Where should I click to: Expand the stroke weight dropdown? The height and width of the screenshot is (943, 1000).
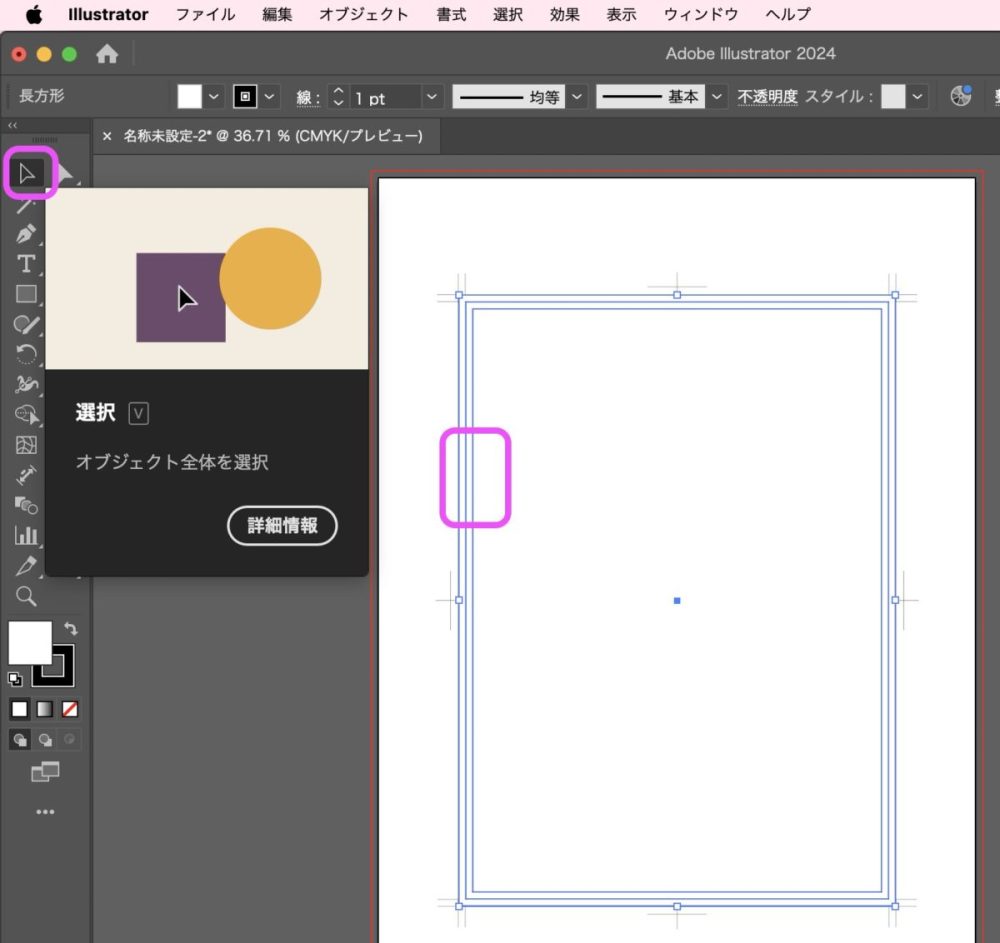432,97
